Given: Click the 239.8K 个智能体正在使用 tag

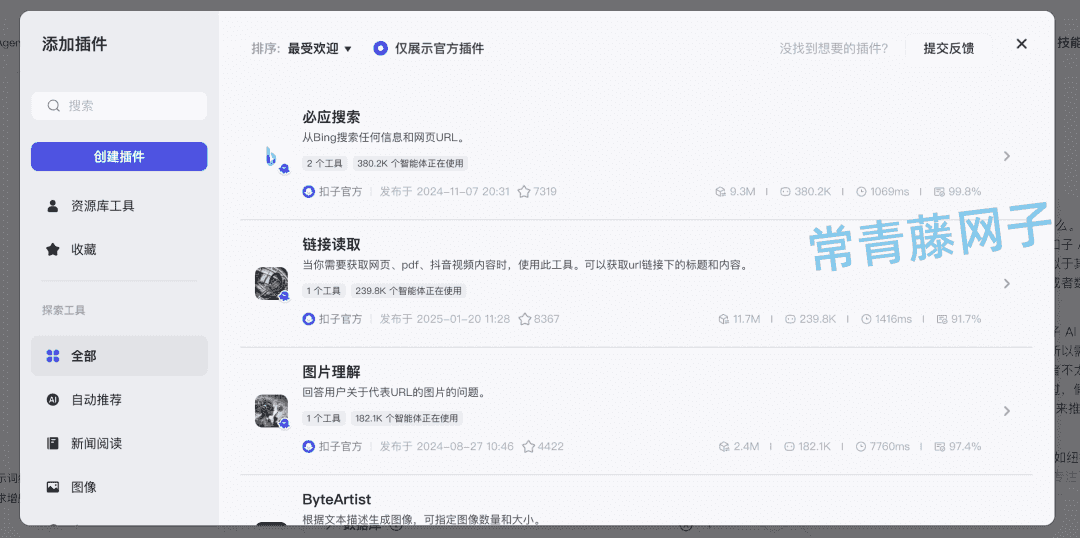Looking at the screenshot, I should click(408, 291).
